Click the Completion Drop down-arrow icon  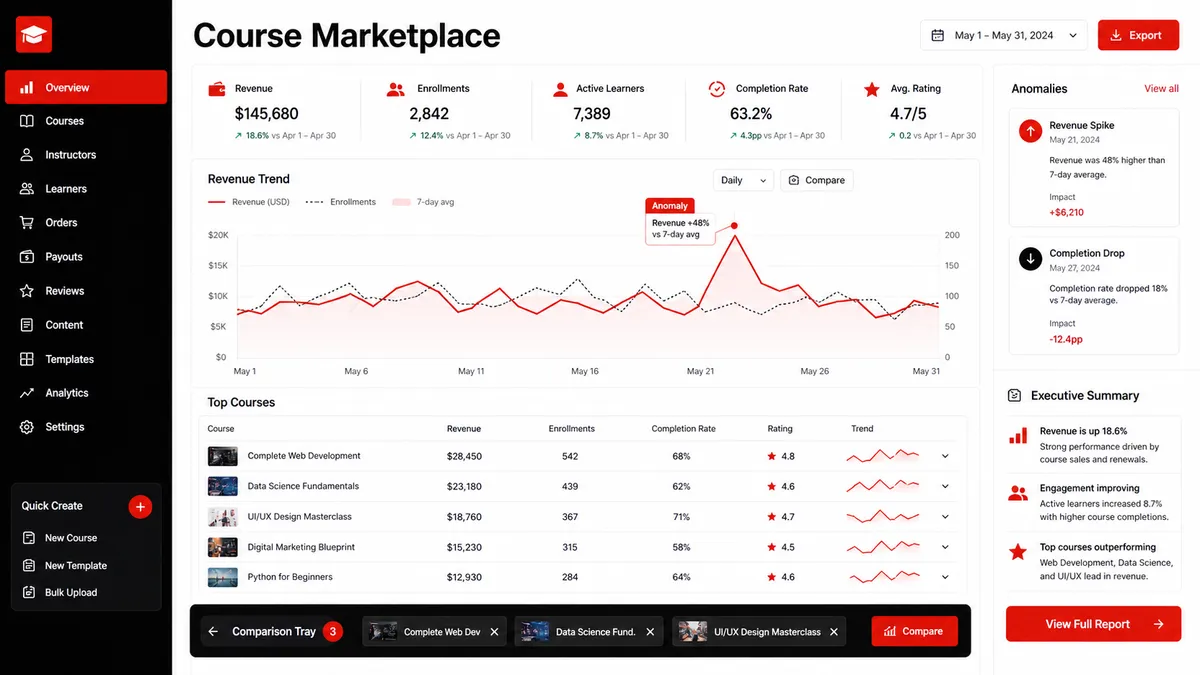1030,259
